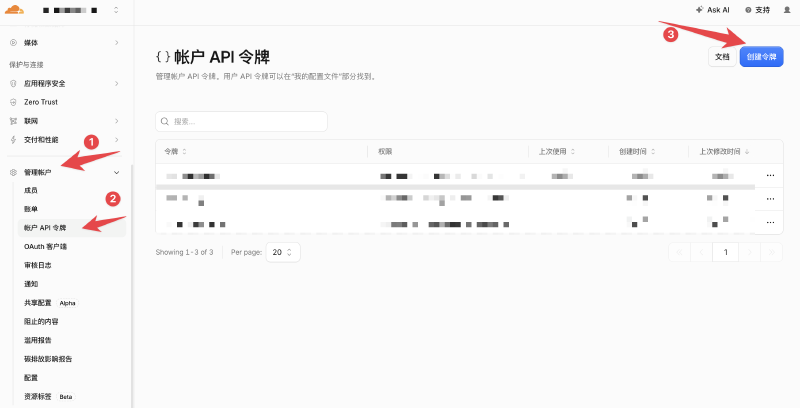Open the user profile icon
800x408 pixels.
pyautogui.click(x=787, y=10)
